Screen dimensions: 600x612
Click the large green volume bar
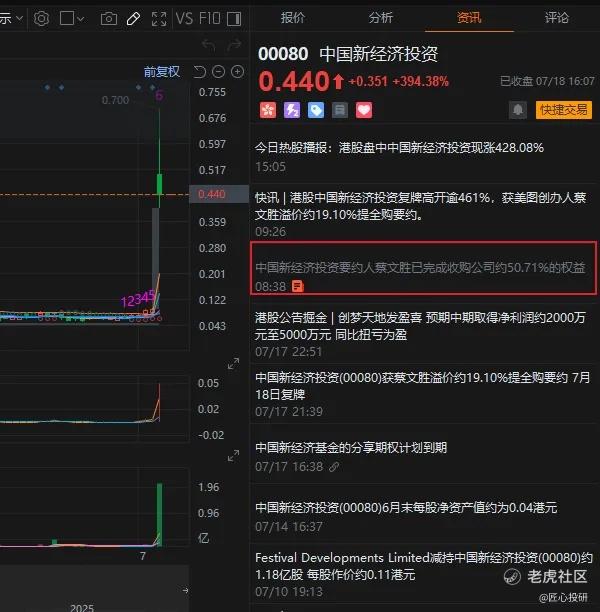tap(159, 514)
